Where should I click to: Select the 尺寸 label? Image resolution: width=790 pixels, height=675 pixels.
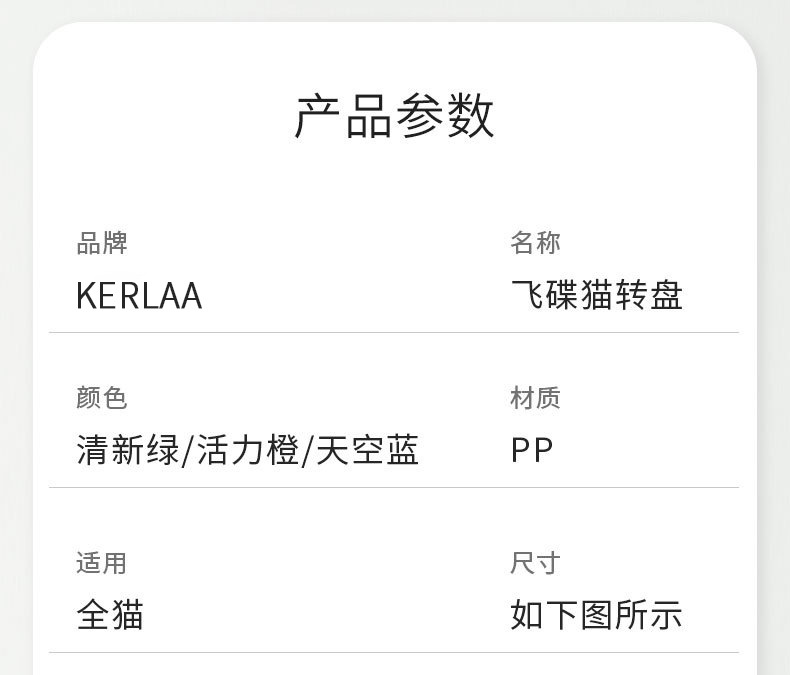click(535, 563)
